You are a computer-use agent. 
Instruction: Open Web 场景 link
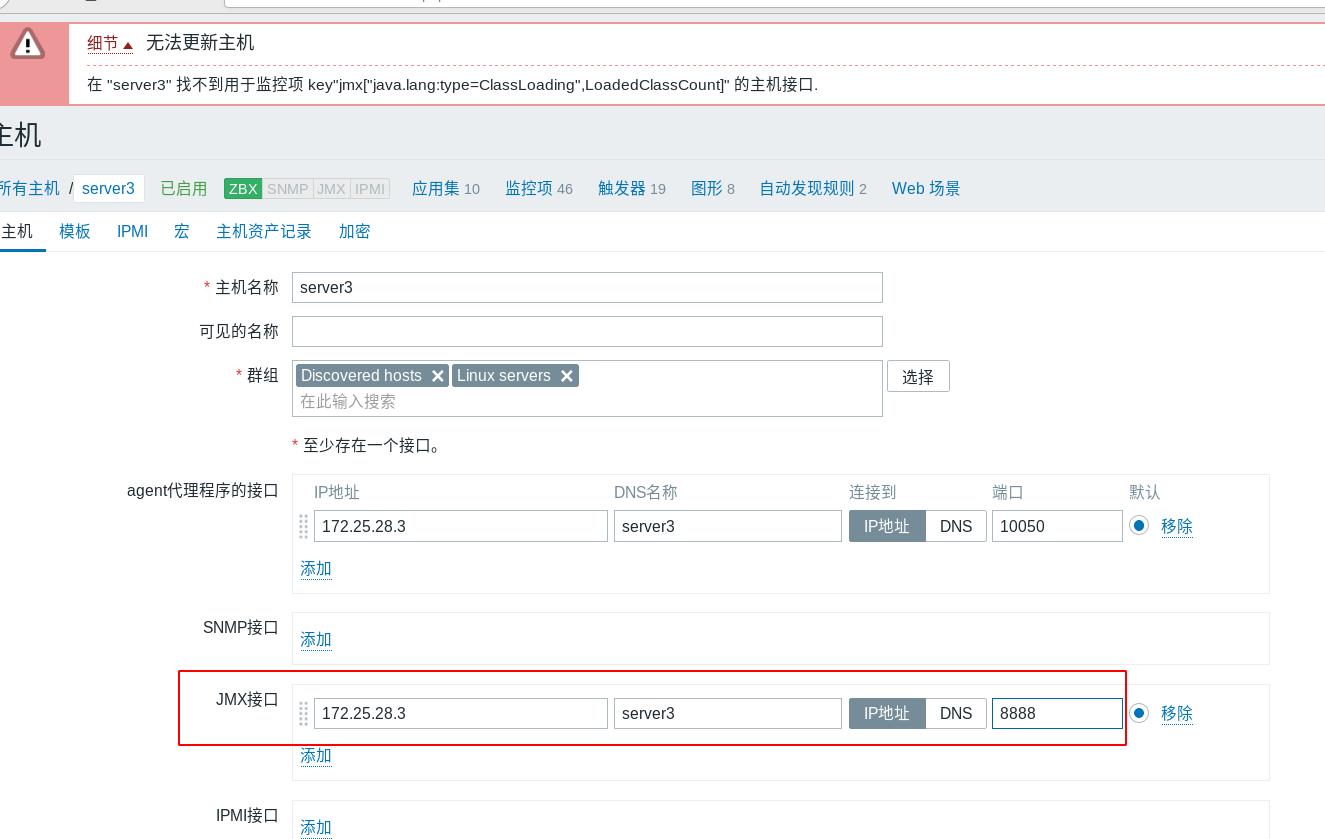[x=926, y=188]
